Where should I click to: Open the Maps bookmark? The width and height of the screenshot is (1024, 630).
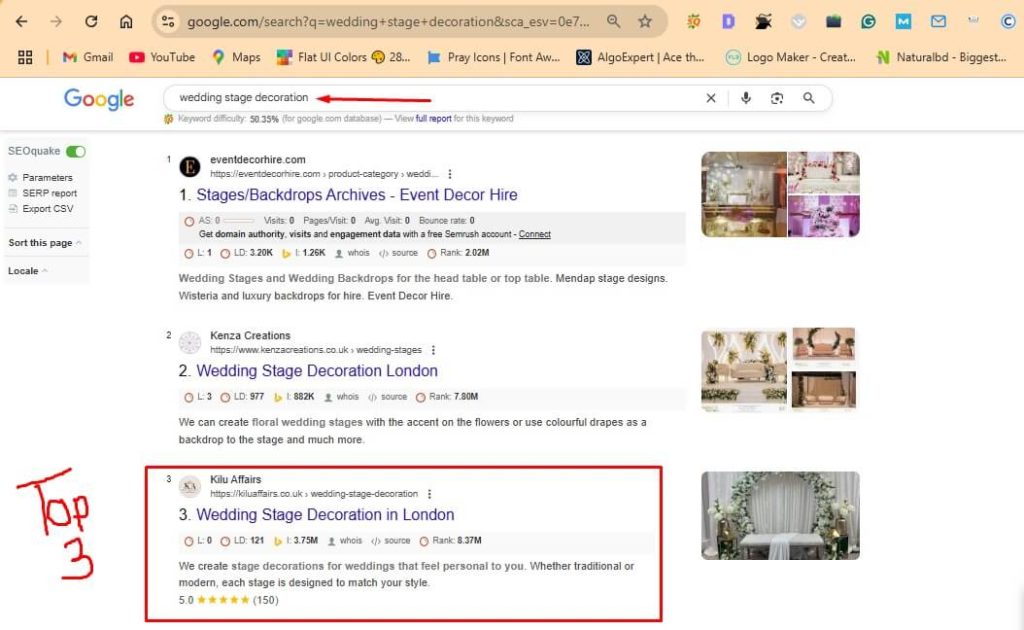tap(236, 57)
